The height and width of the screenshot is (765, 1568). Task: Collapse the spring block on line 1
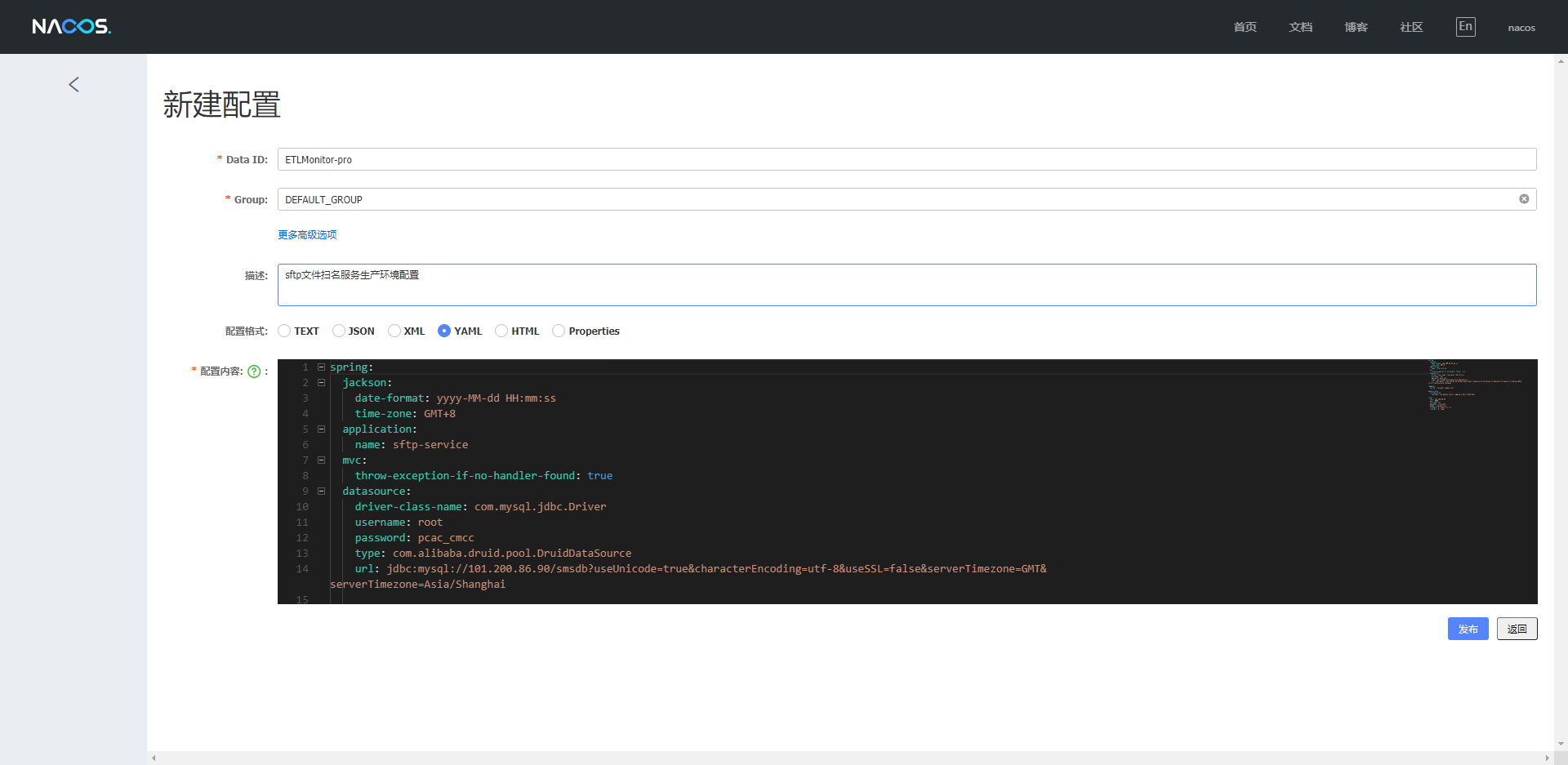pyautogui.click(x=322, y=367)
